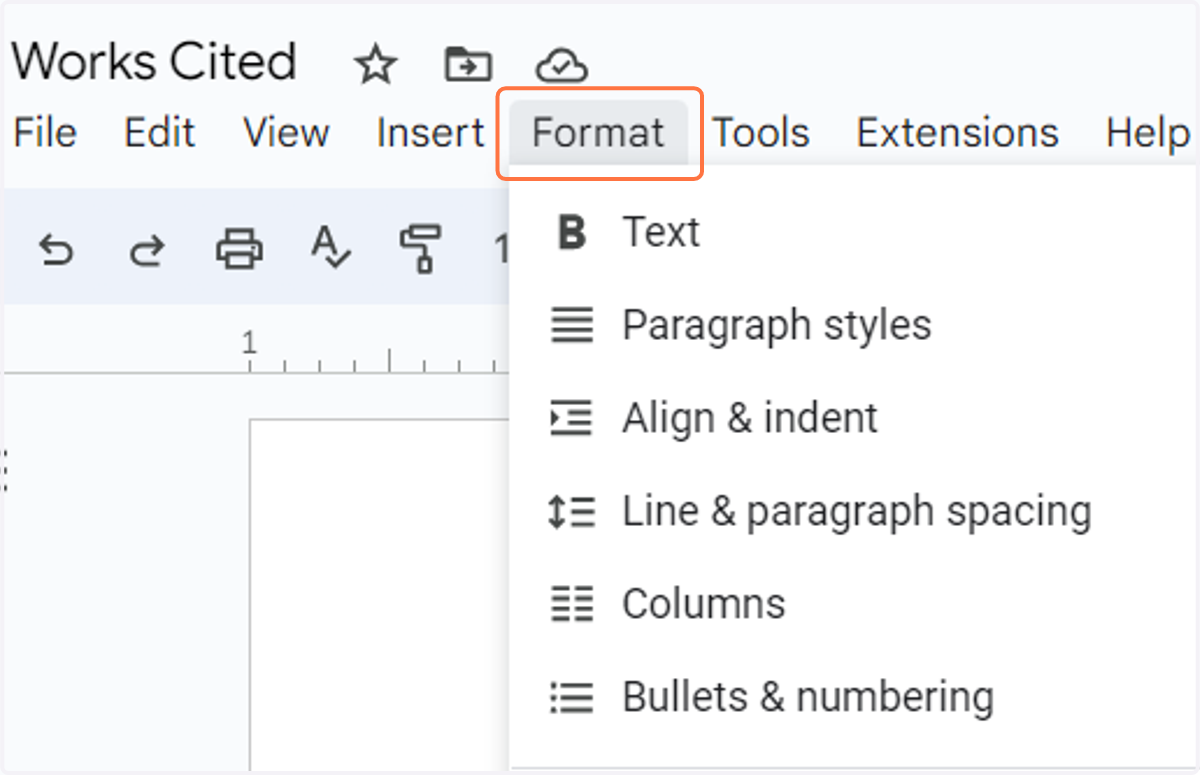Open Bullets & numbering submenu
Viewport: 1200px width, 775px height.
[x=855, y=697]
